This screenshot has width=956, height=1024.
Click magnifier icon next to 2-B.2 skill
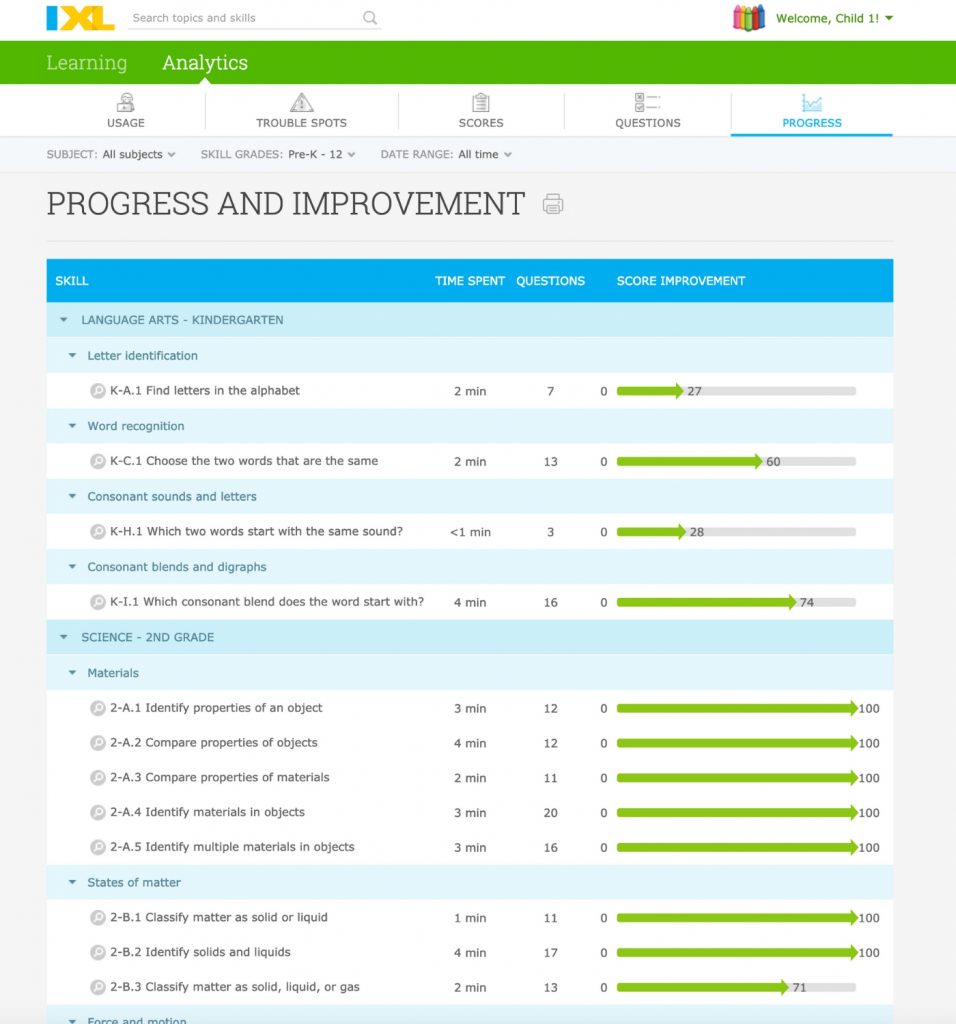tap(97, 952)
